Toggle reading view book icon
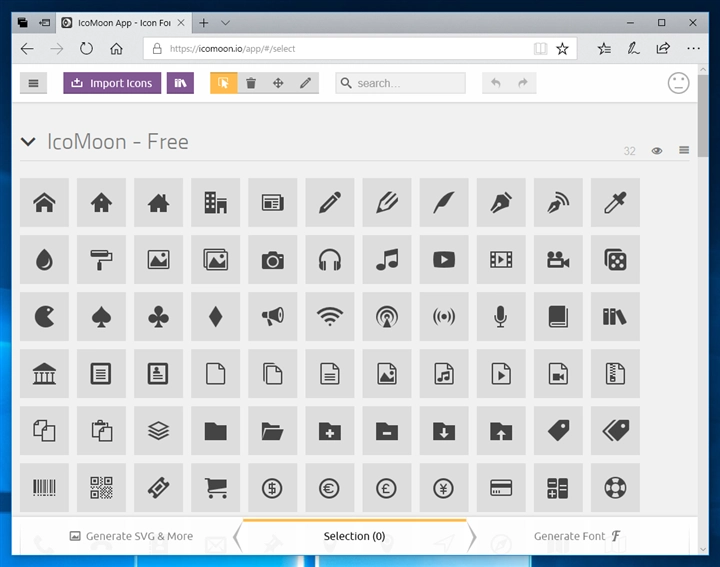 tap(540, 49)
